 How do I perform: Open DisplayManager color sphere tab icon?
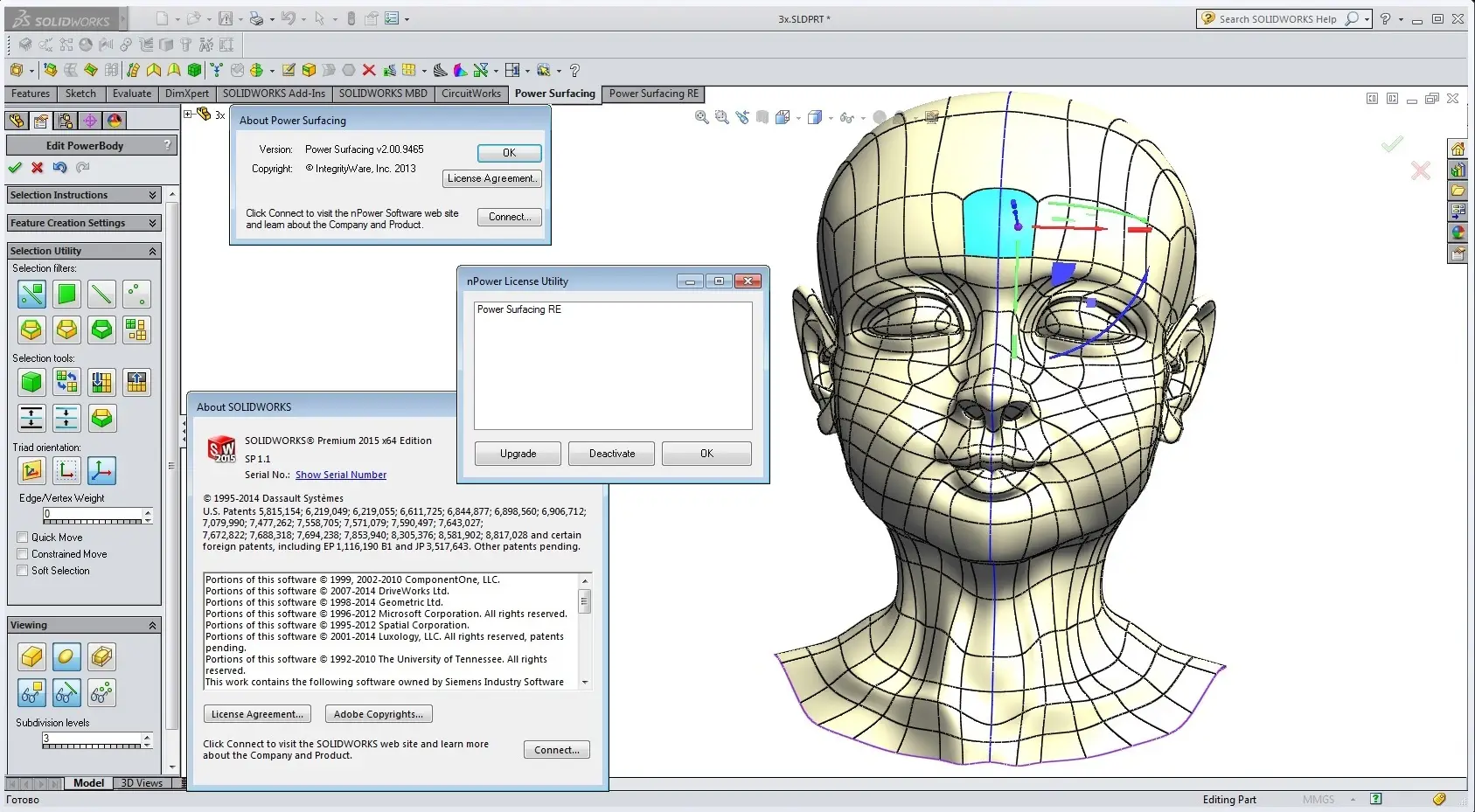tap(115, 121)
